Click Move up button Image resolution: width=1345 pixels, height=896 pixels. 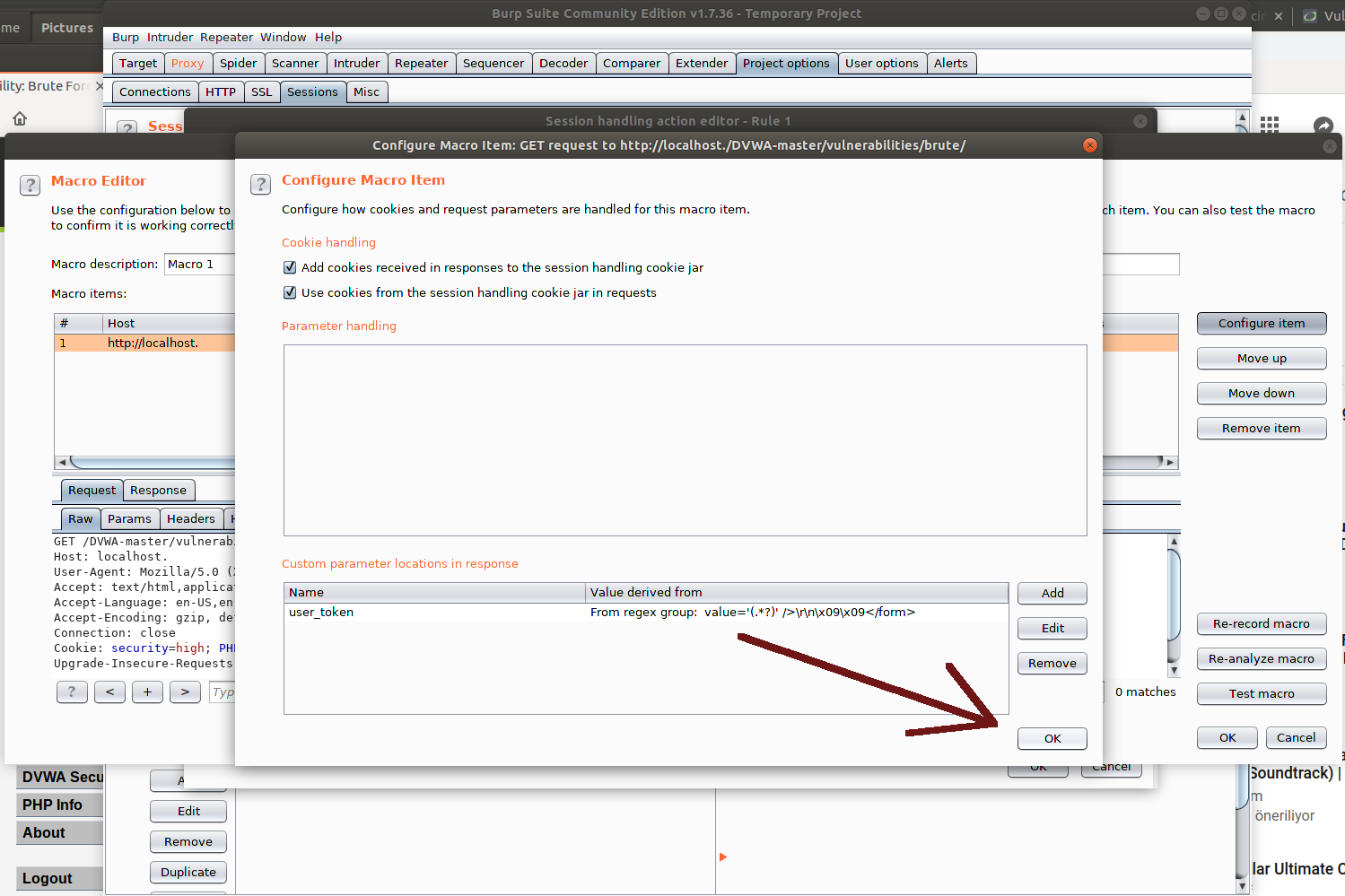click(1262, 358)
